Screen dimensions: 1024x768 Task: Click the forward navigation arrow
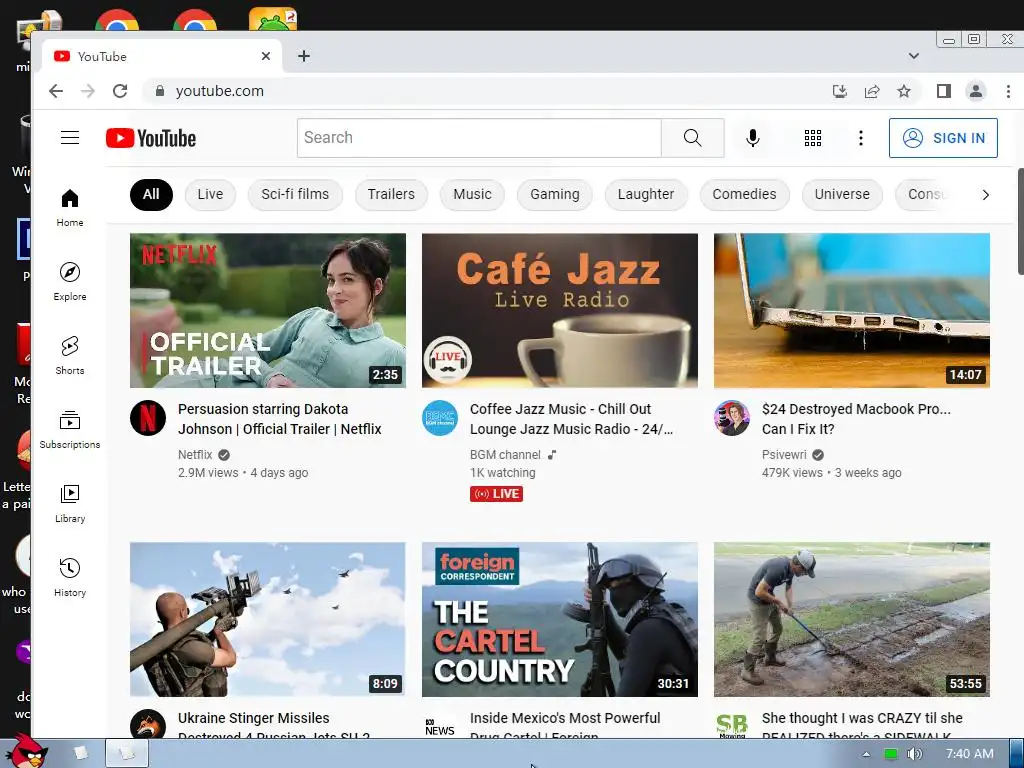[88, 91]
